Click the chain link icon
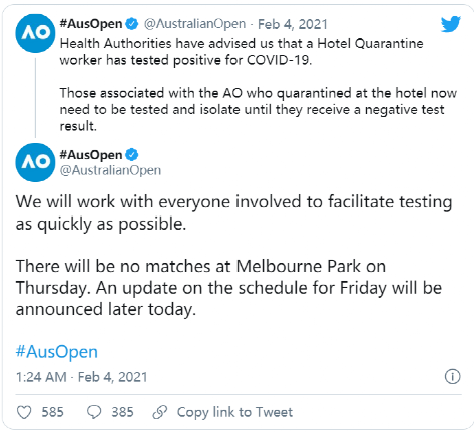 [x=160, y=412]
